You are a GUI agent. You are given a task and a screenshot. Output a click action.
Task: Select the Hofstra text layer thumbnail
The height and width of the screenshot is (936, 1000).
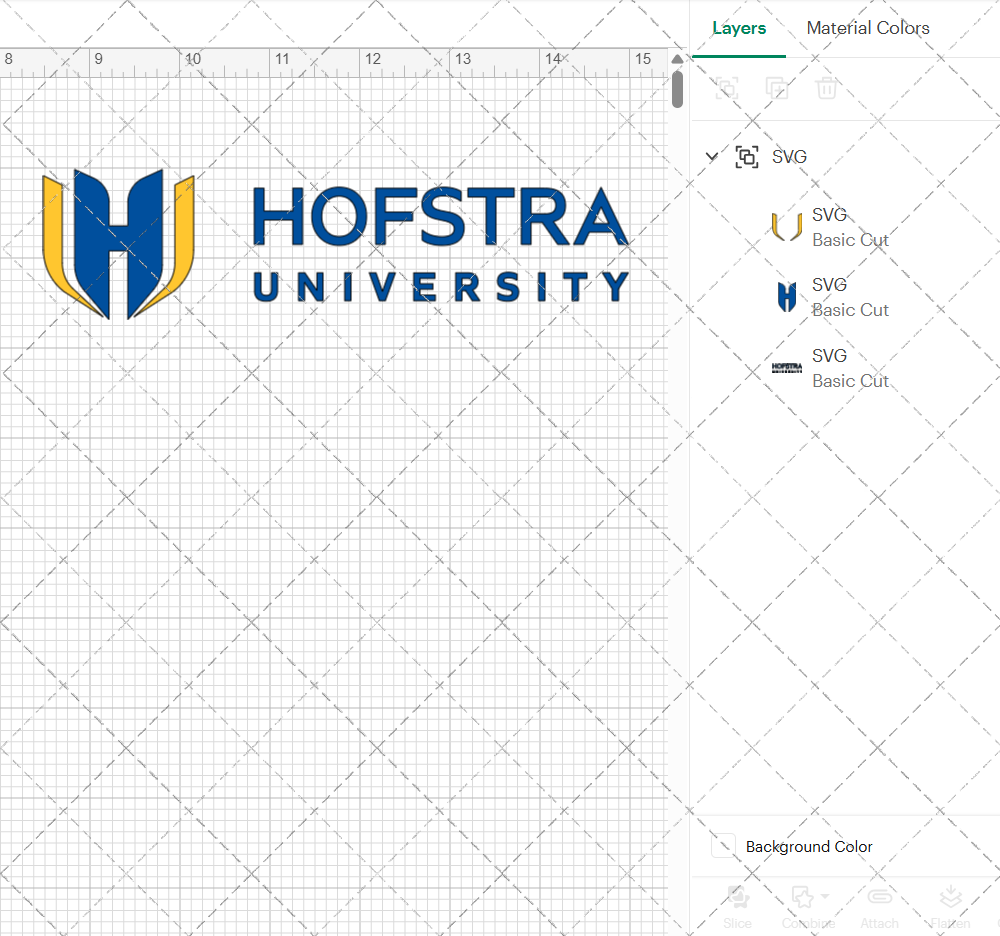[787, 367]
